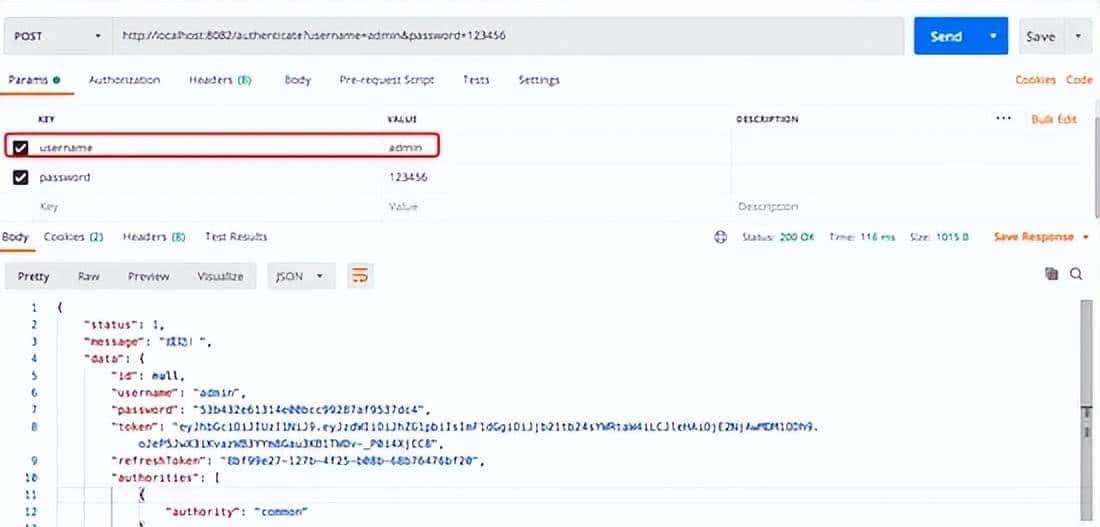This screenshot has width=1100, height=527.
Task: Select the Preview view
Action: click(x=148, y=276)
